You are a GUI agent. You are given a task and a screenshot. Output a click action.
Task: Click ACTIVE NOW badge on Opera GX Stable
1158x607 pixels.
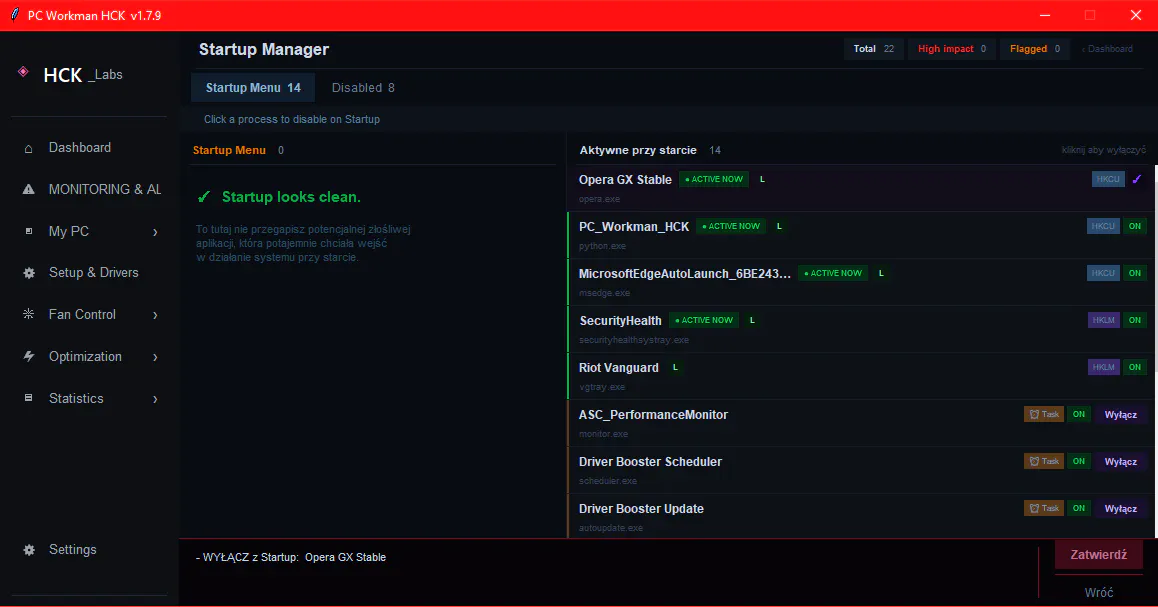tap(713, 179)
